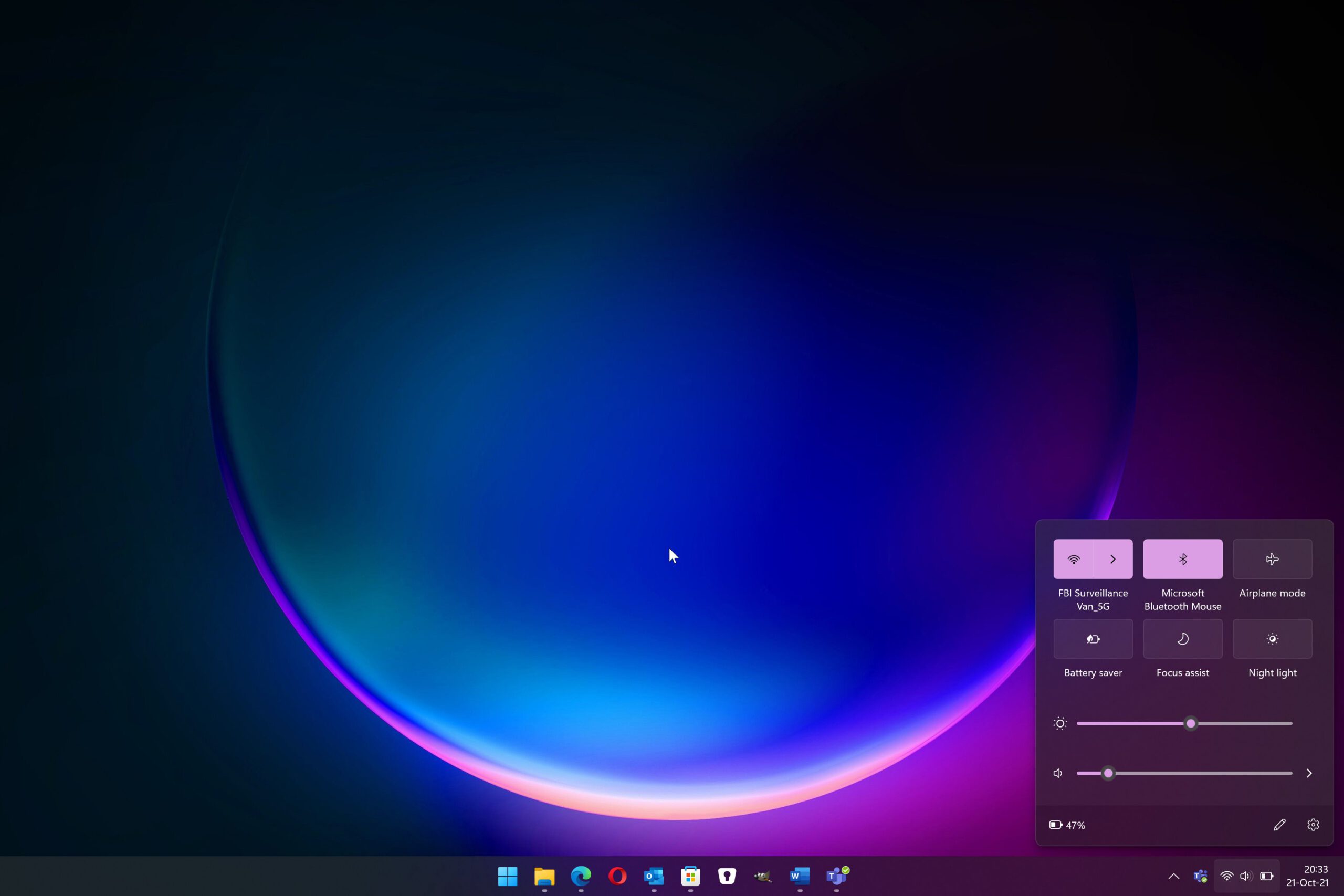Click the Battery saver label
The image size is (1344, 896).
[x=1093, y=672]
